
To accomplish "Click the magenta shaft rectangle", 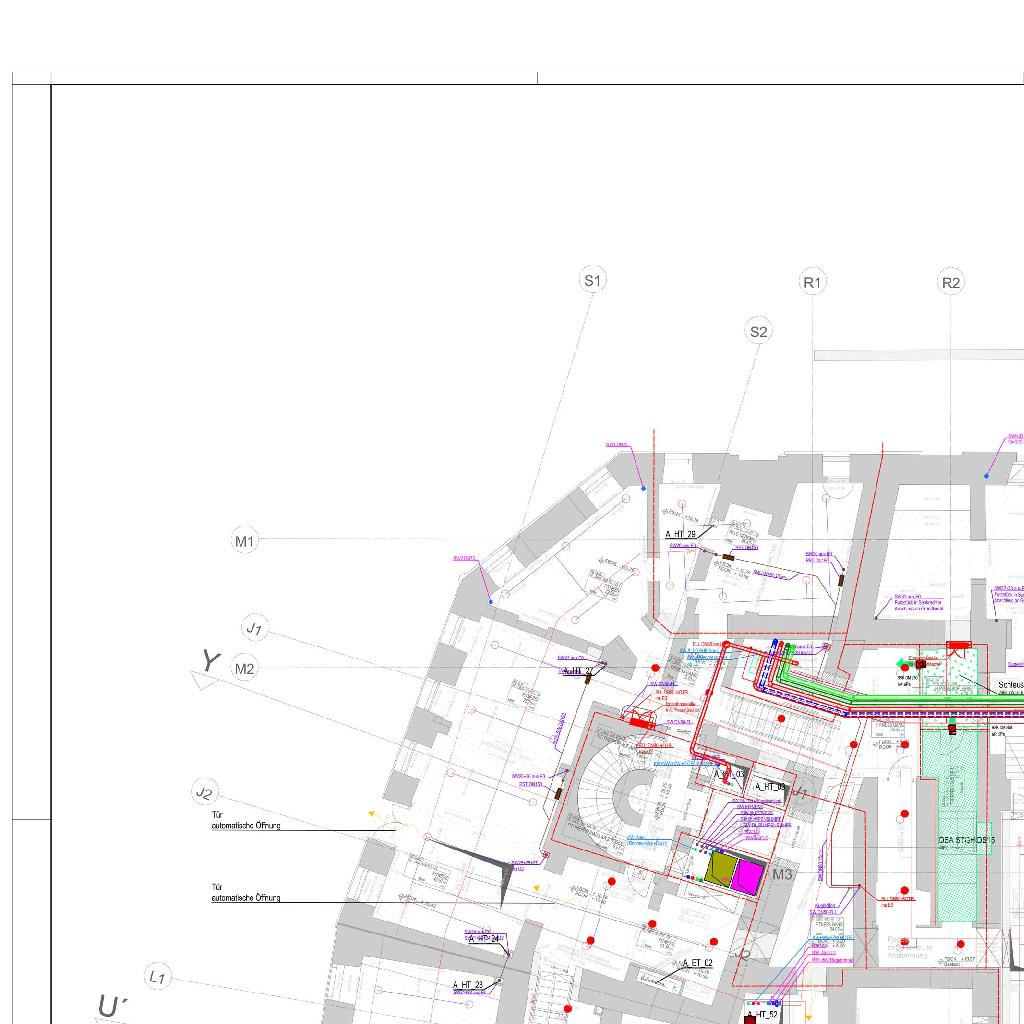I will click(746, 876).
